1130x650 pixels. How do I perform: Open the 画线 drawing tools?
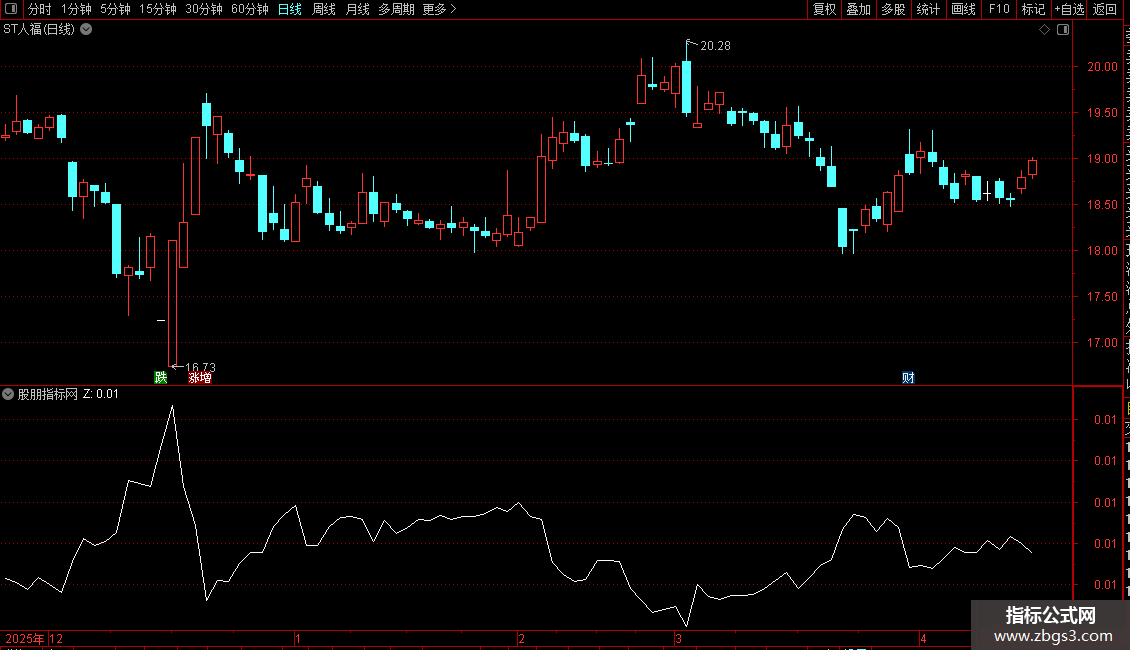click(964, 9)
